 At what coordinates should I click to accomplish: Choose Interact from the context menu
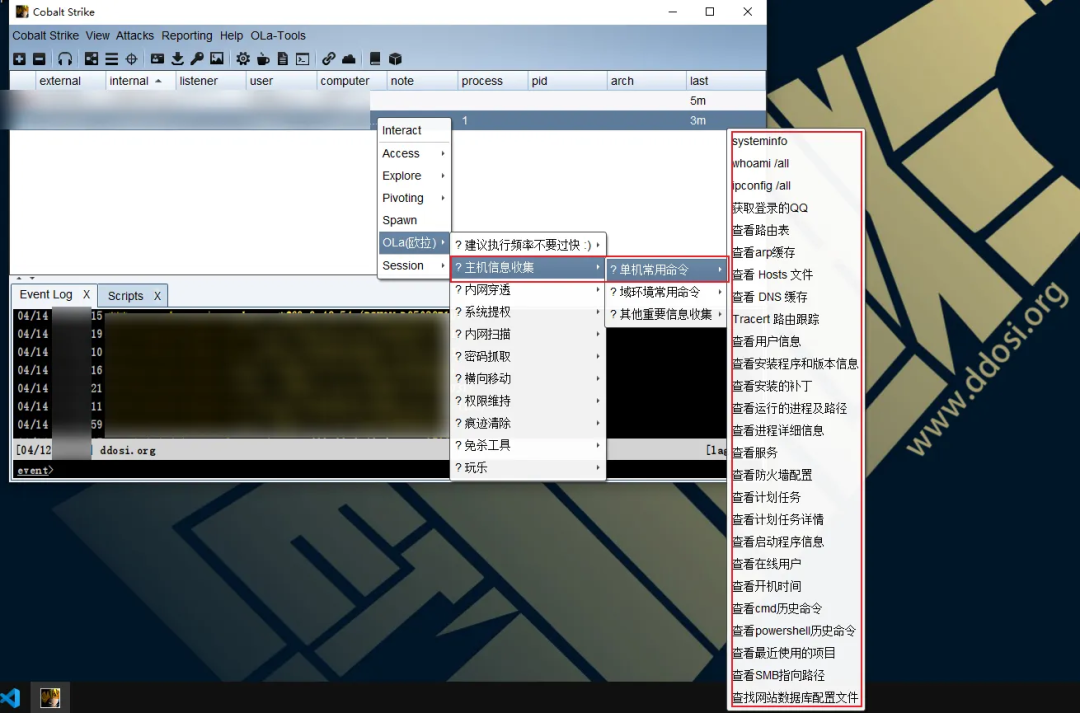coord(414,130)
